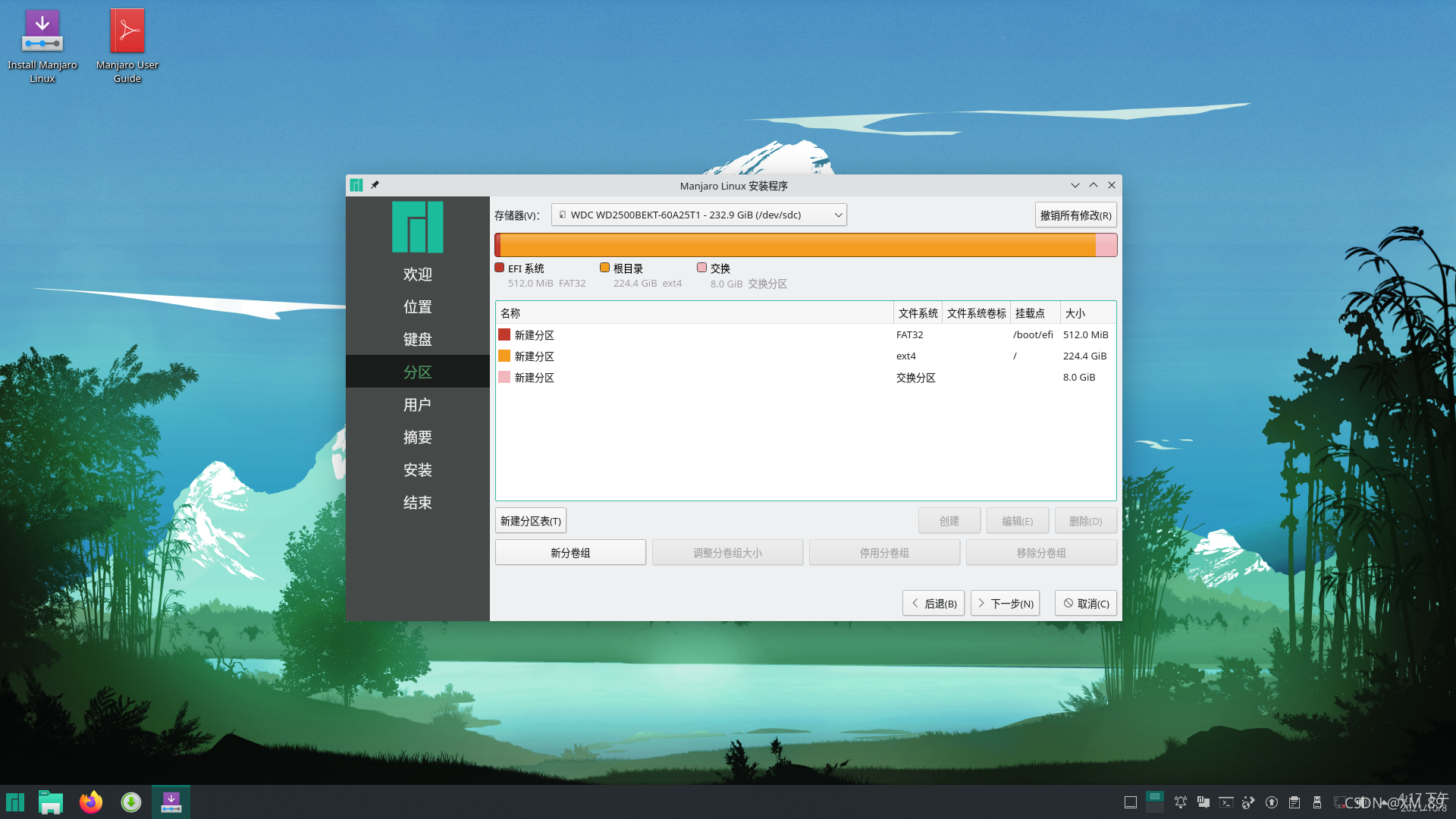Image resolution: width=1456 pixels, height=819 pixels.
Task: Click the 512.0 MiB size cell
Action: (1085, 334)
